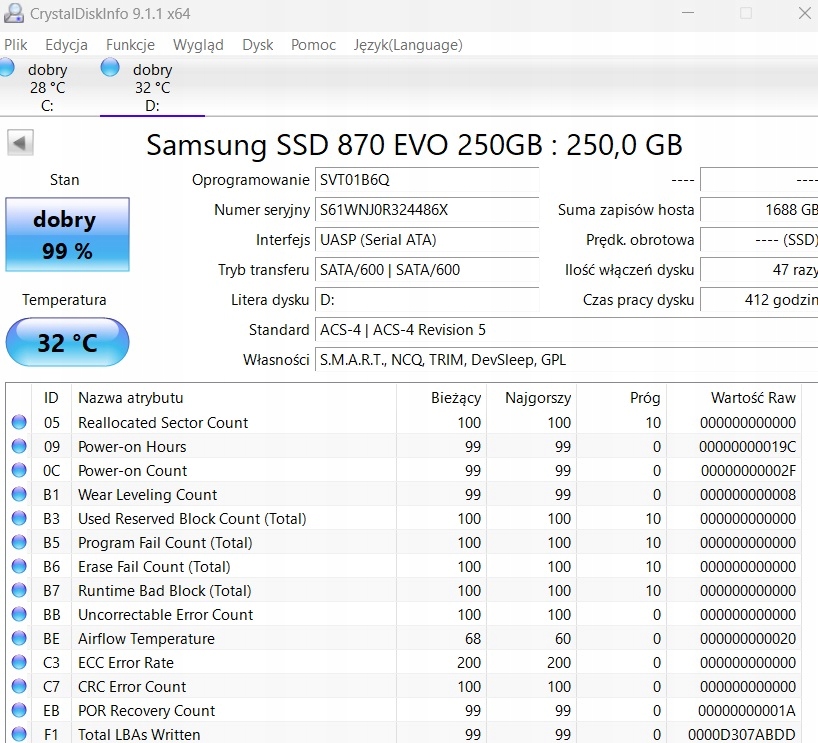The height and width of the screenshot is (743, 818).
Task: Click status icon for CRC Error Count
Action: click(x=19, y=686)
